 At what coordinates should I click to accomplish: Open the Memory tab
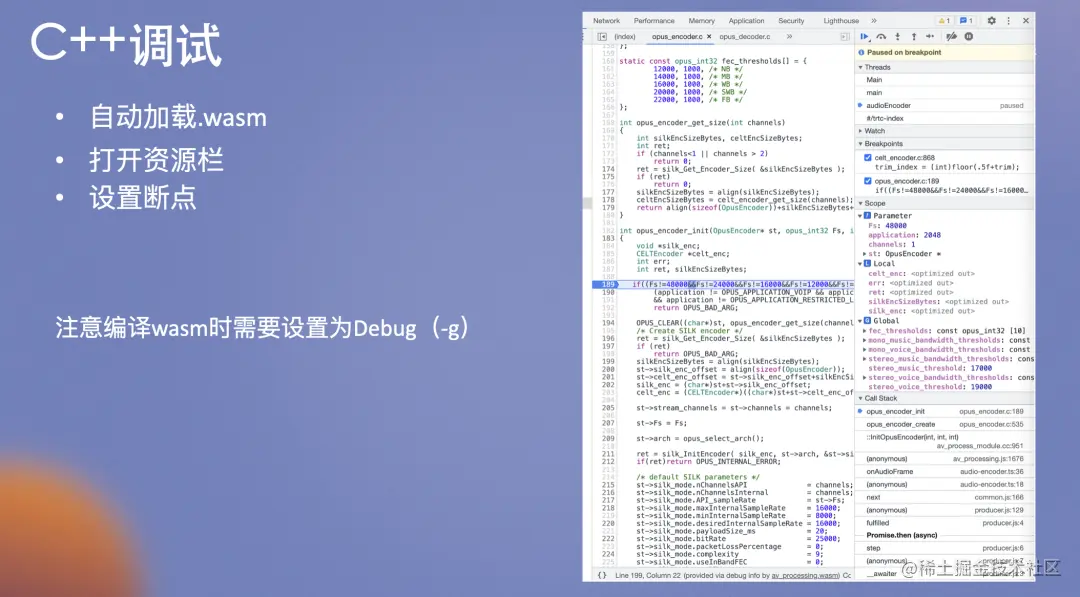(701, 21)
